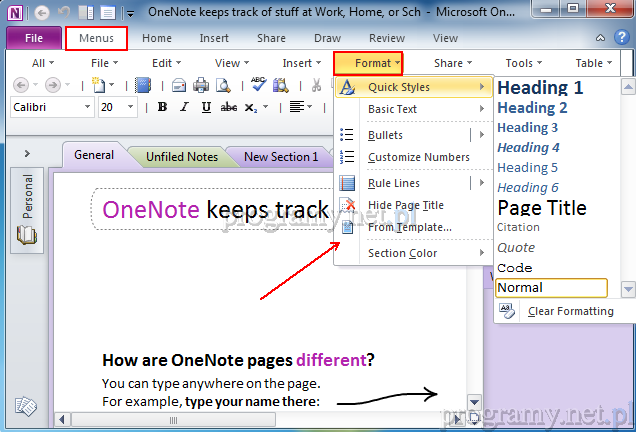Open the purple File tab

(33, 38)
